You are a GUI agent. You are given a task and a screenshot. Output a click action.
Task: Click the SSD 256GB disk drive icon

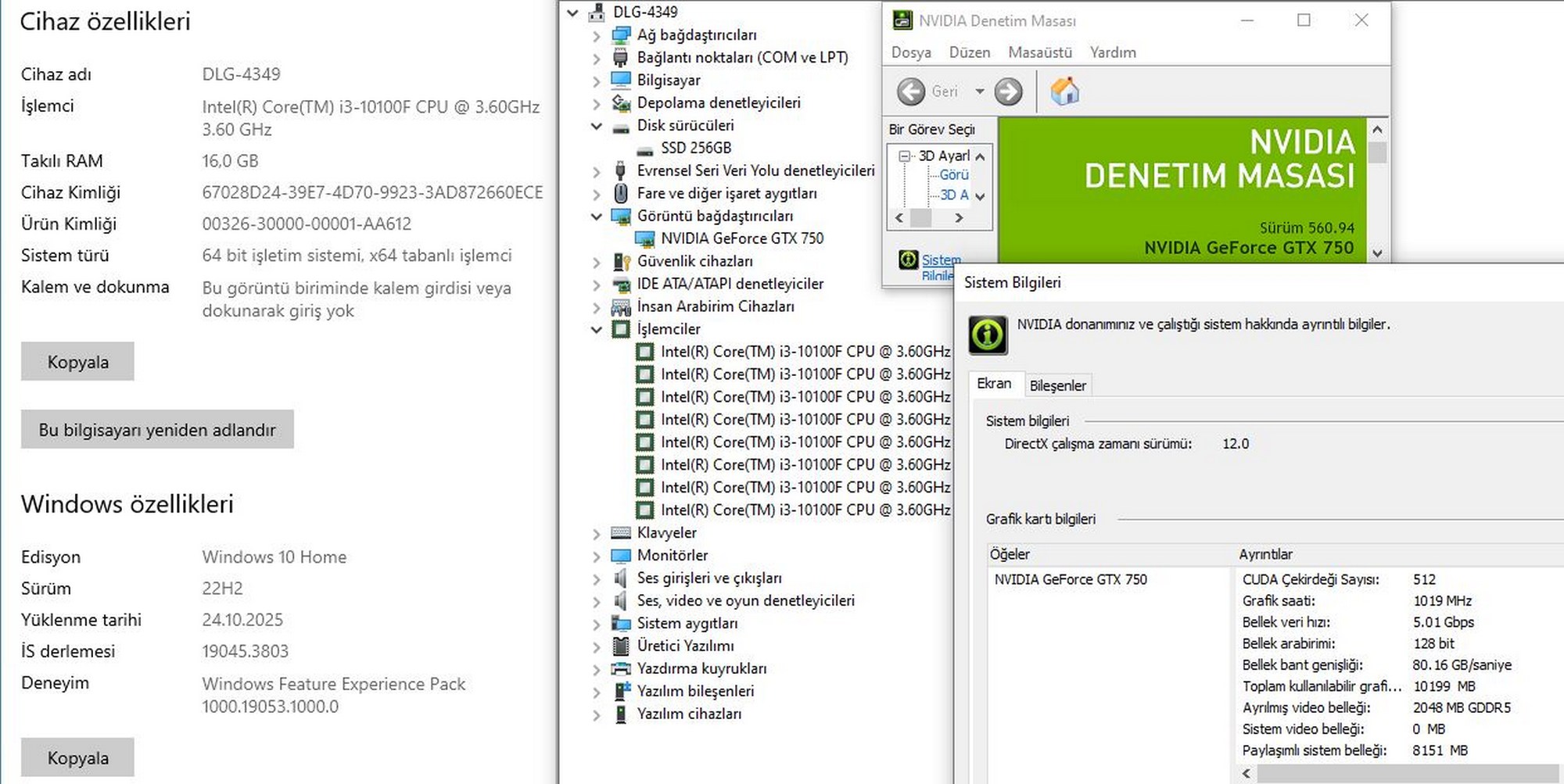(644, 149)
